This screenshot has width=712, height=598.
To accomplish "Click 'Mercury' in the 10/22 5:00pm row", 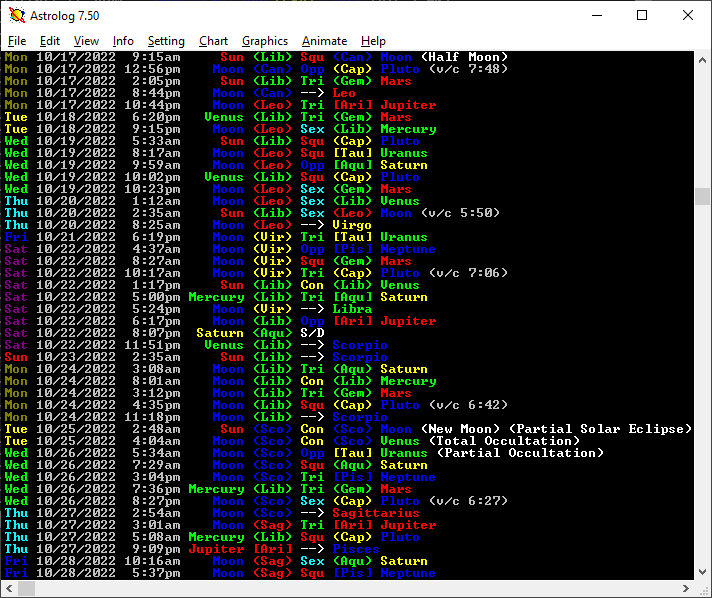I will (216, 297).
